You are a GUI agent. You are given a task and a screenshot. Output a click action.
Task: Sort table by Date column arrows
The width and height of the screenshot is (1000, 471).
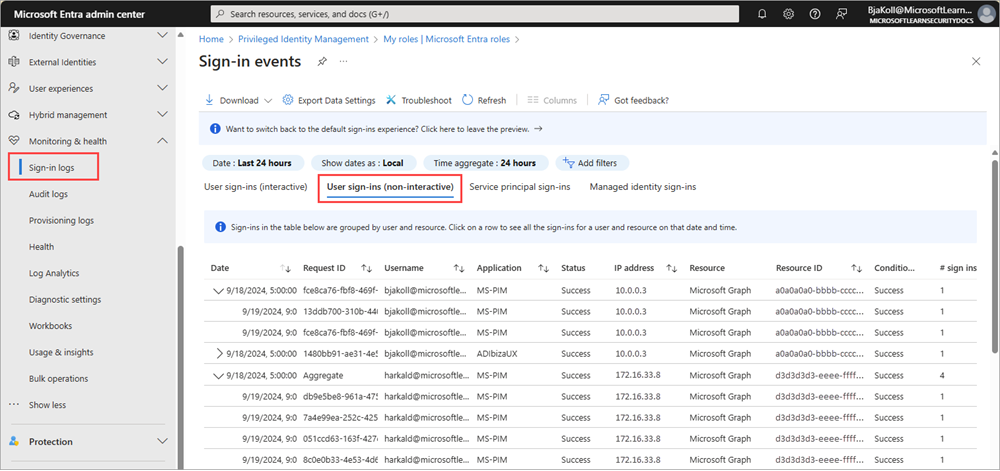click(286, 268)
